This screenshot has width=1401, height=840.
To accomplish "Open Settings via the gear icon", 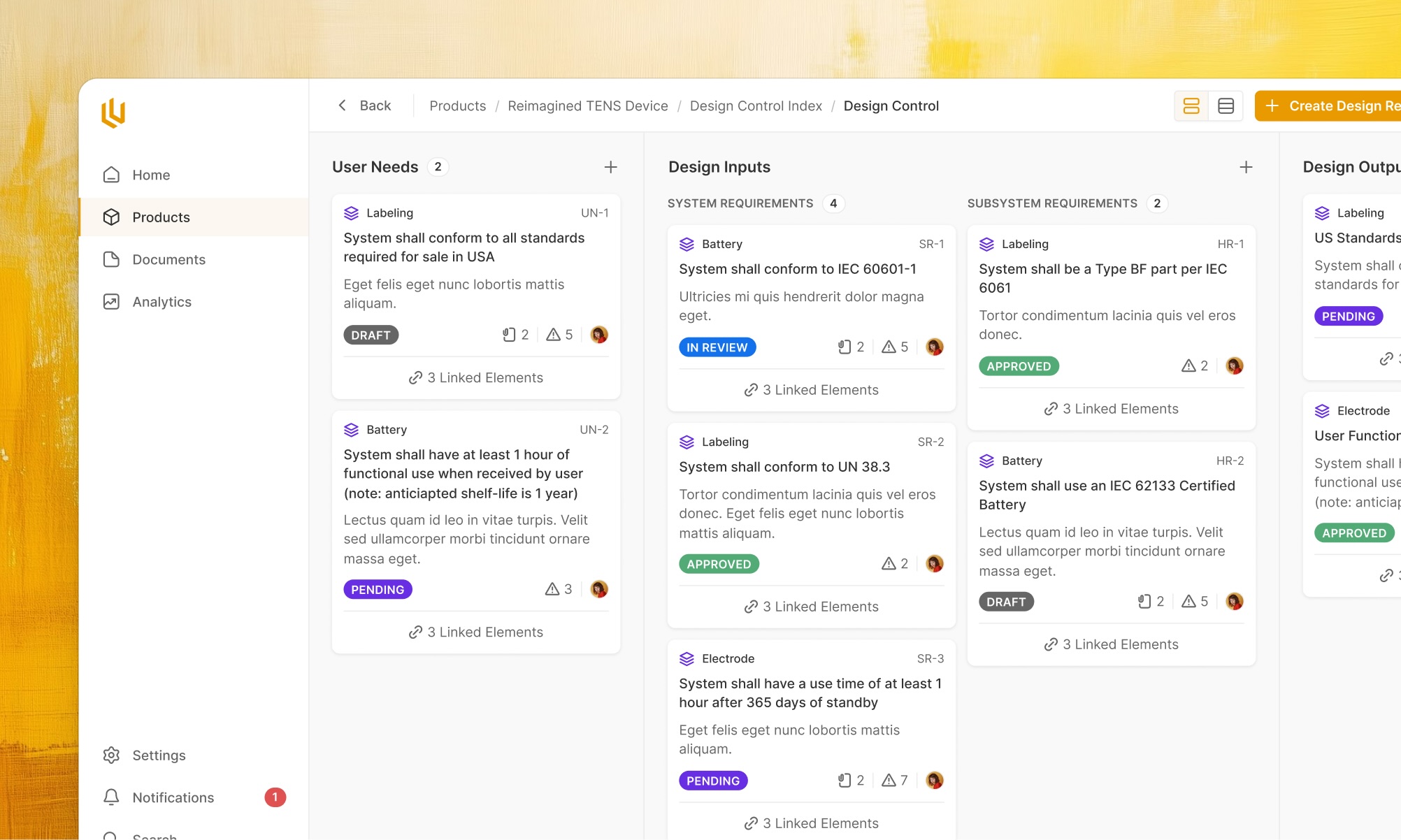I will (x=111, y=755).
